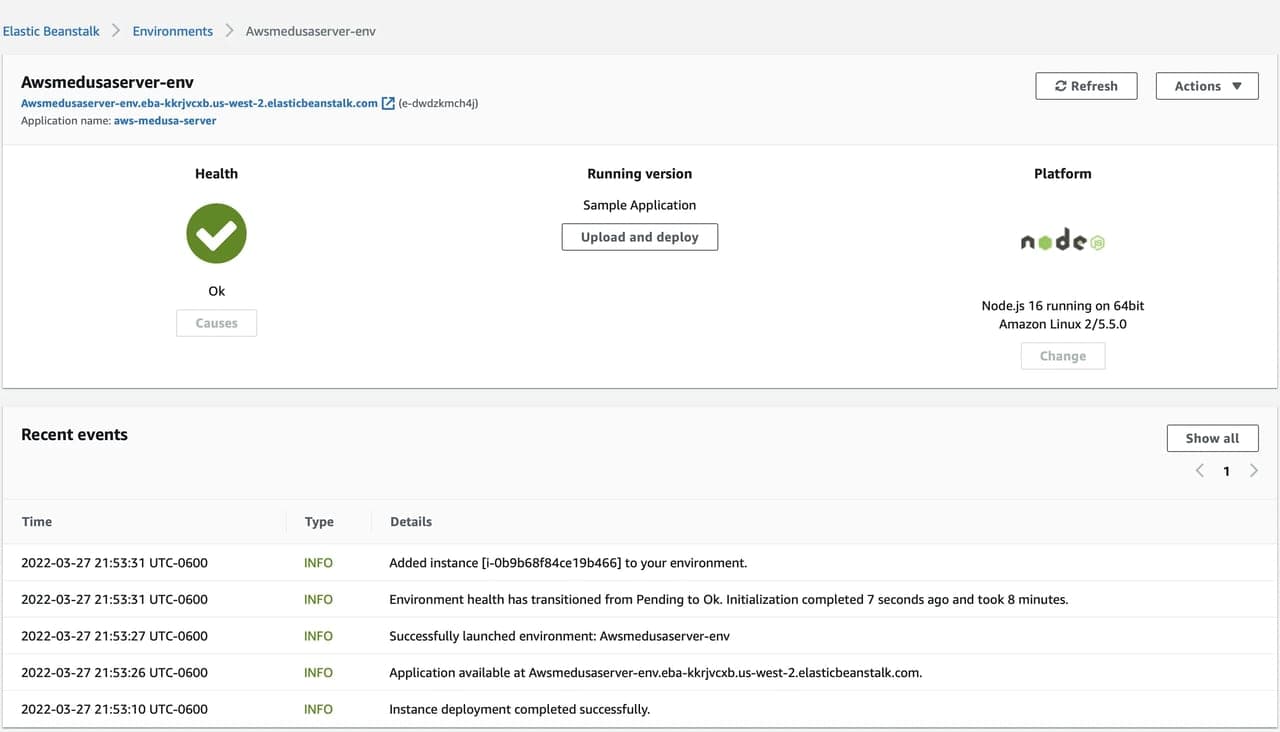The image size is (1280, 732).
Task: Select the 'Added instance [i-0b9b68f84ce19b466]' event details
Action: [568, 563]
